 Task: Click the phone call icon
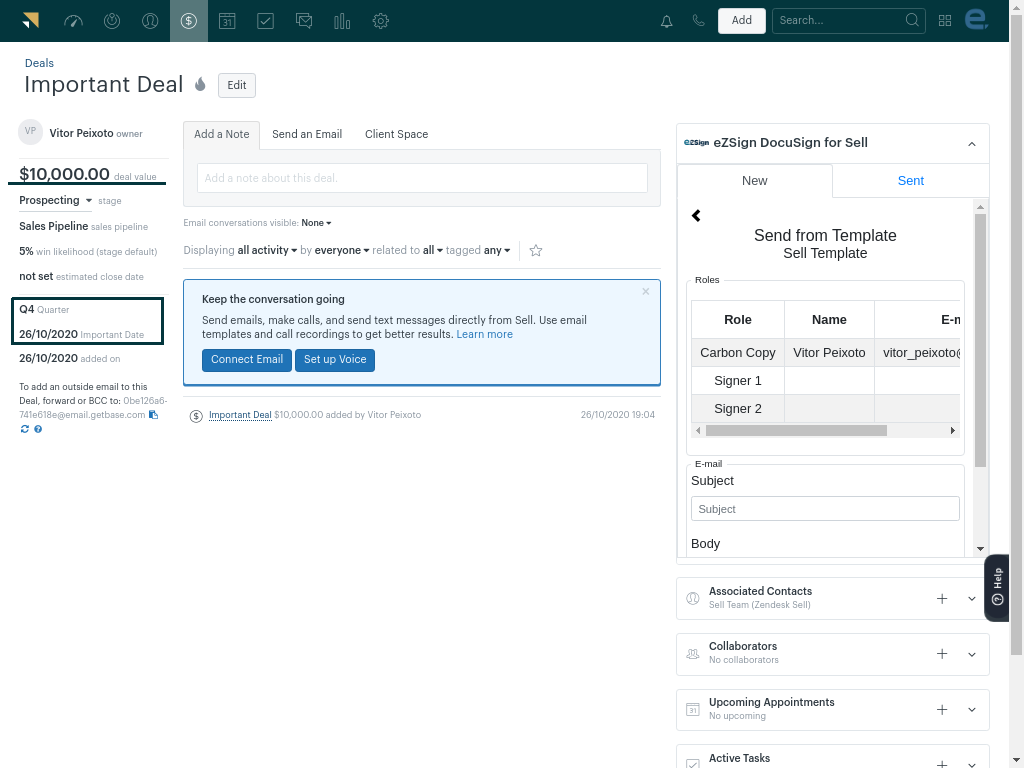click(x=698, y=20)
